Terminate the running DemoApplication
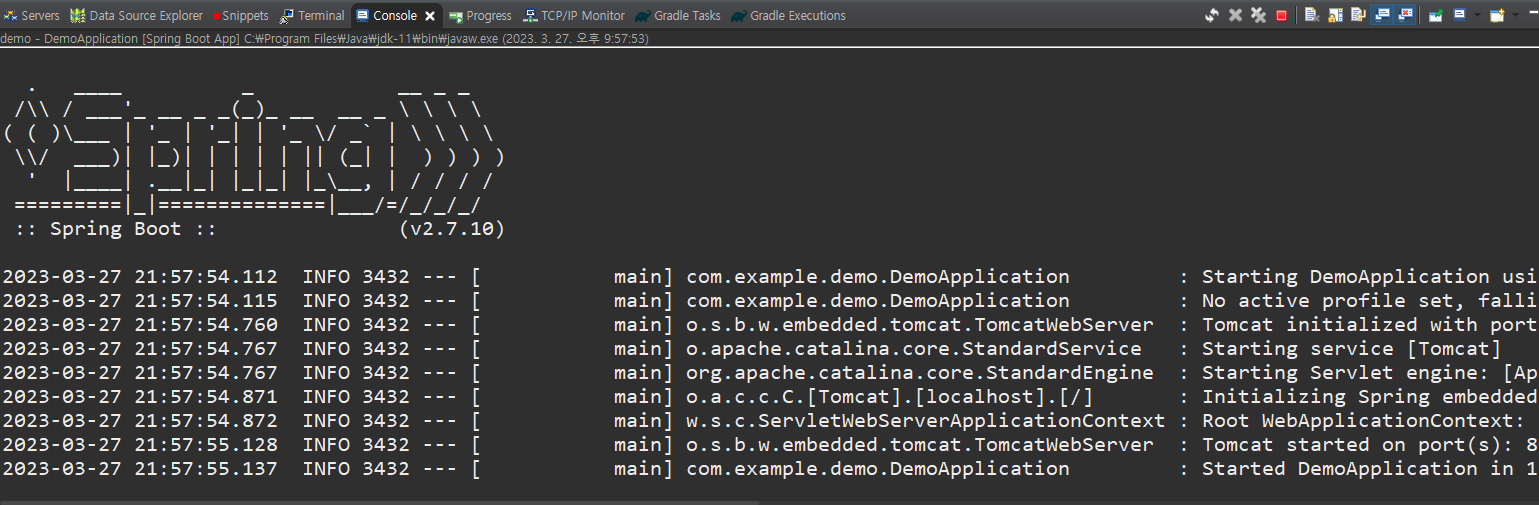This screenshot has height=505, width=1539. point(1281,16)
